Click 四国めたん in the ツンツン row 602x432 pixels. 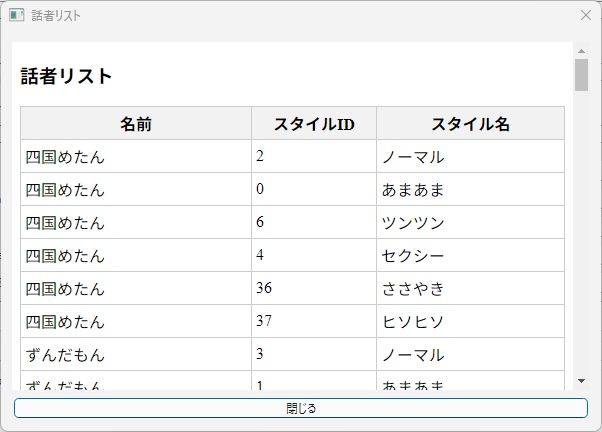click(x=65, y=223)
